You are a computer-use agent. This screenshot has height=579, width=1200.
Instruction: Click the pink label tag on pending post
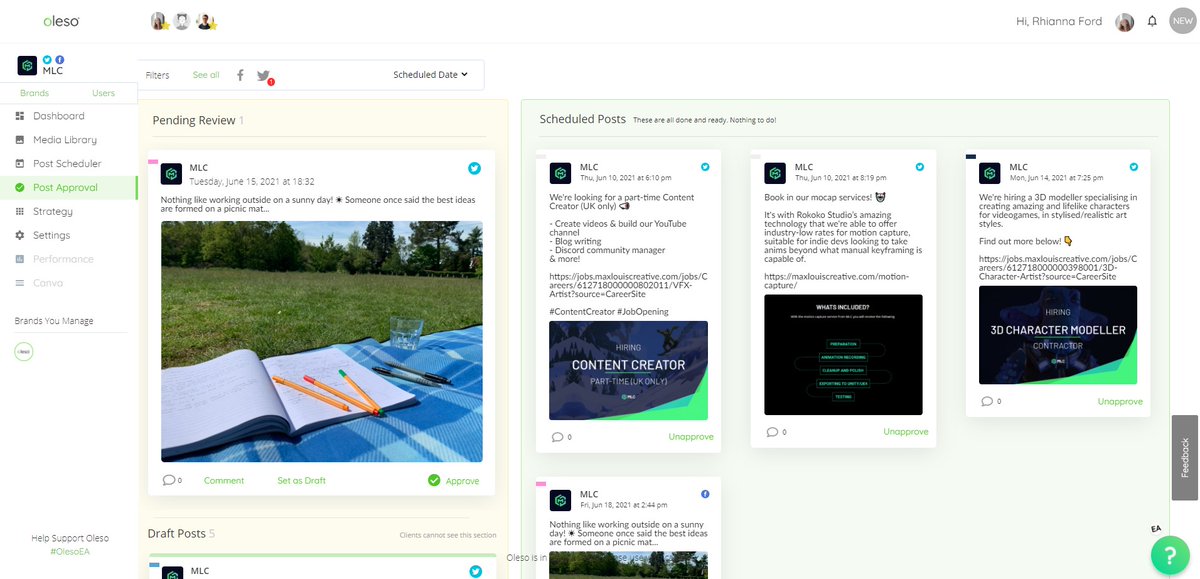tap(153, 162)
